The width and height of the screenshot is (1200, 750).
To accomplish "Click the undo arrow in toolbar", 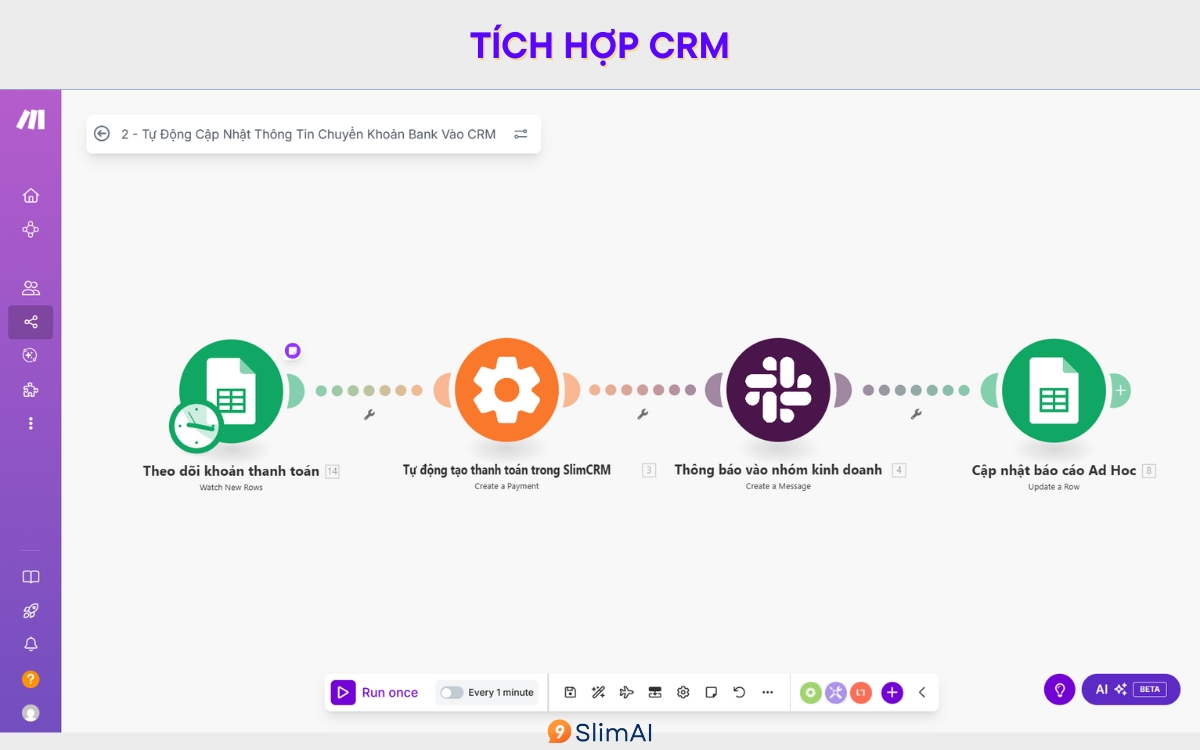I will click(x=739, y=692).
